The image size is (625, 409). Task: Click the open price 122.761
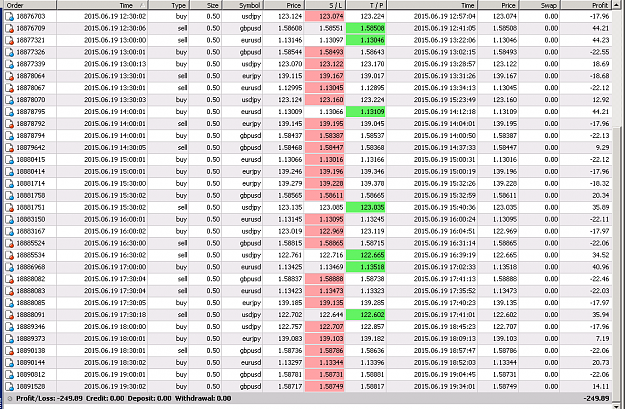[x=290, y=255]
